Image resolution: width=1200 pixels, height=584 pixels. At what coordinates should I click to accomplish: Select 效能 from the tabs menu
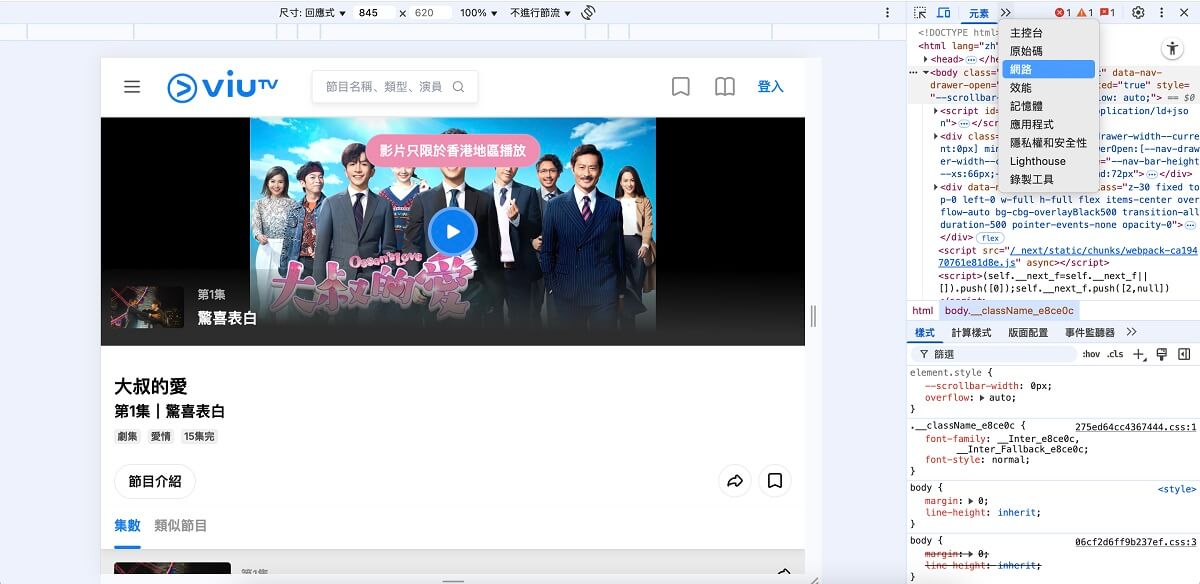[1048, 88]
